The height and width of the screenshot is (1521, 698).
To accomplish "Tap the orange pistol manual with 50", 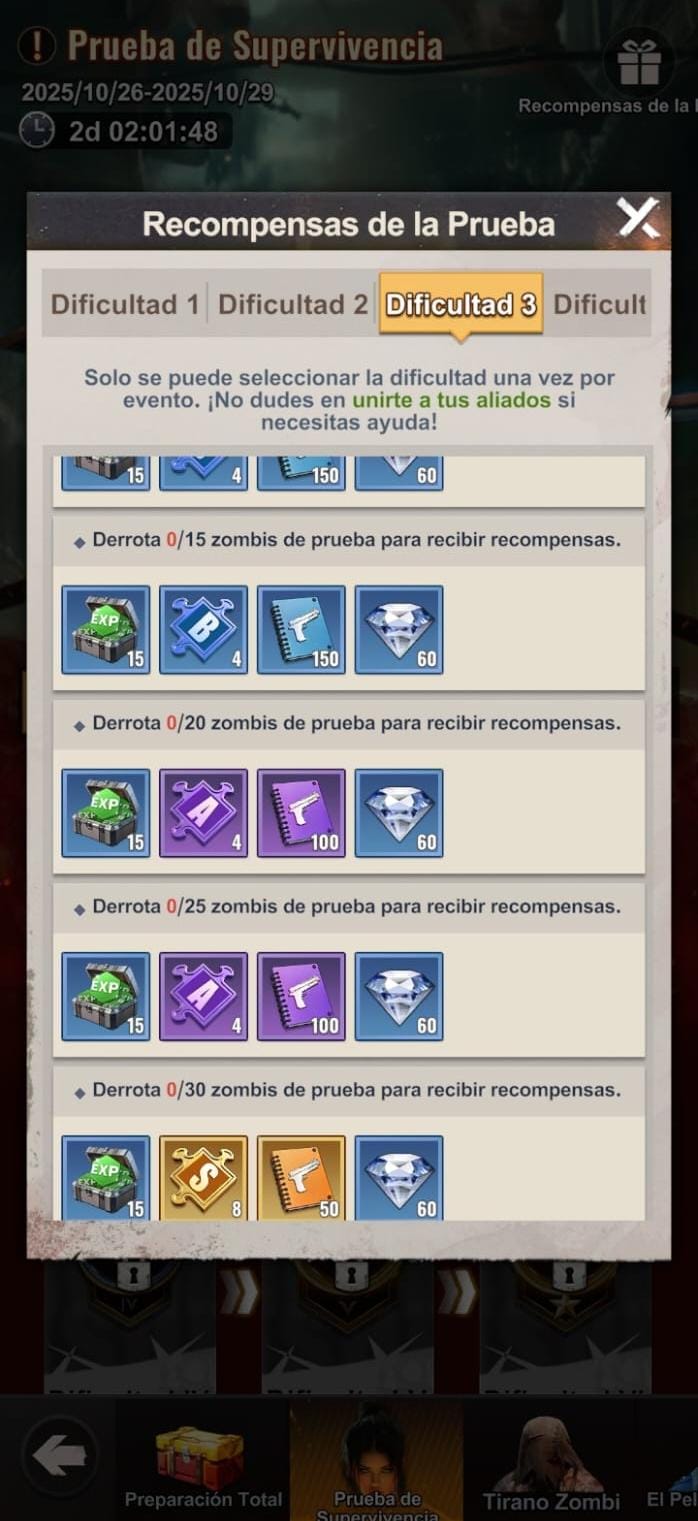I will coord(301,1178).
